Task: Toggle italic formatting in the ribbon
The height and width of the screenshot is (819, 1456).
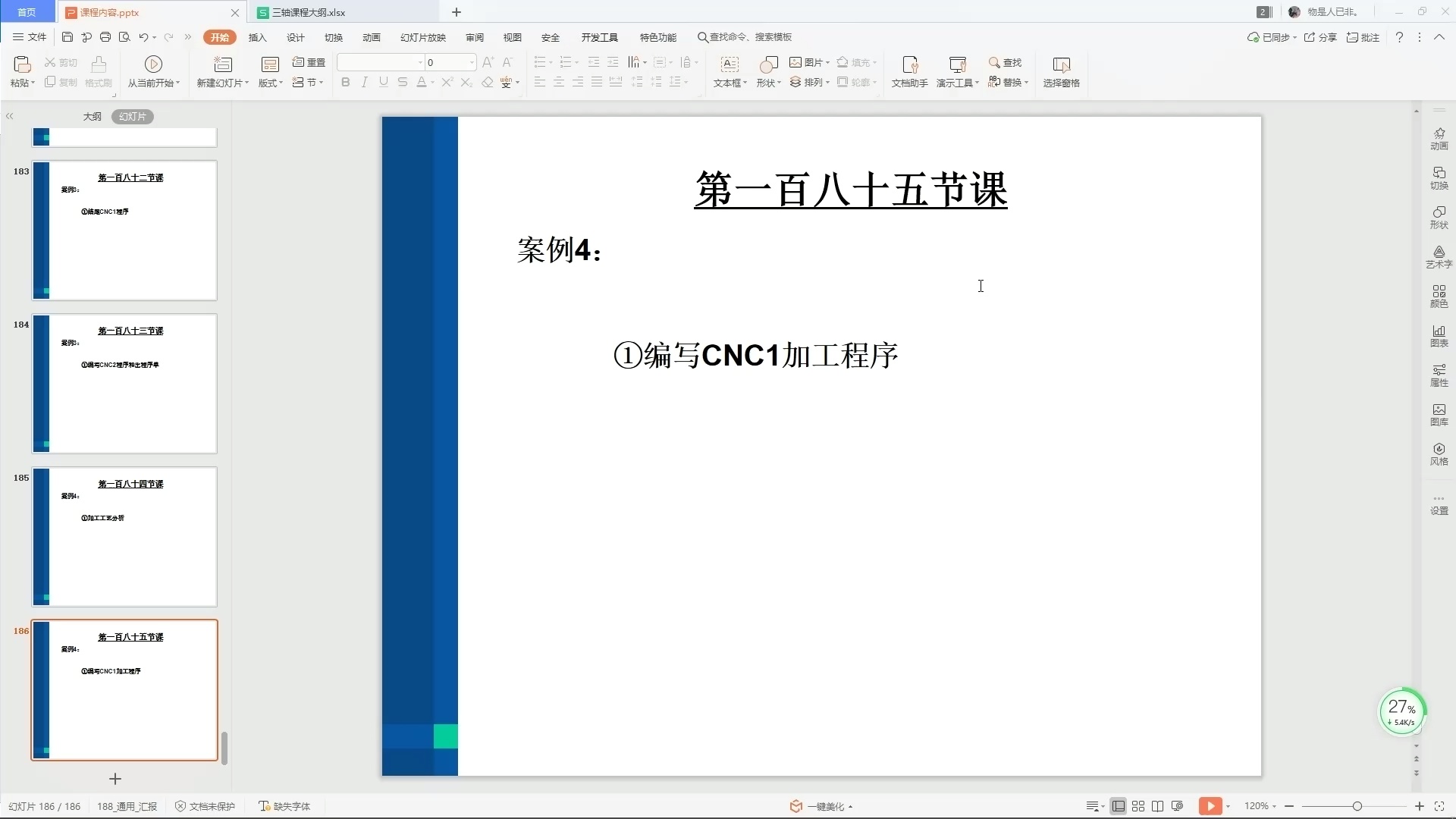Action: click(364, 82)
